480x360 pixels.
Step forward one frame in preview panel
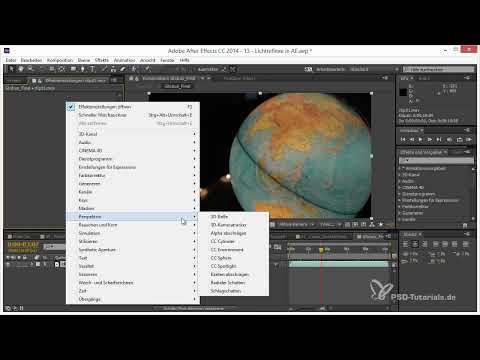coord(430,139)
